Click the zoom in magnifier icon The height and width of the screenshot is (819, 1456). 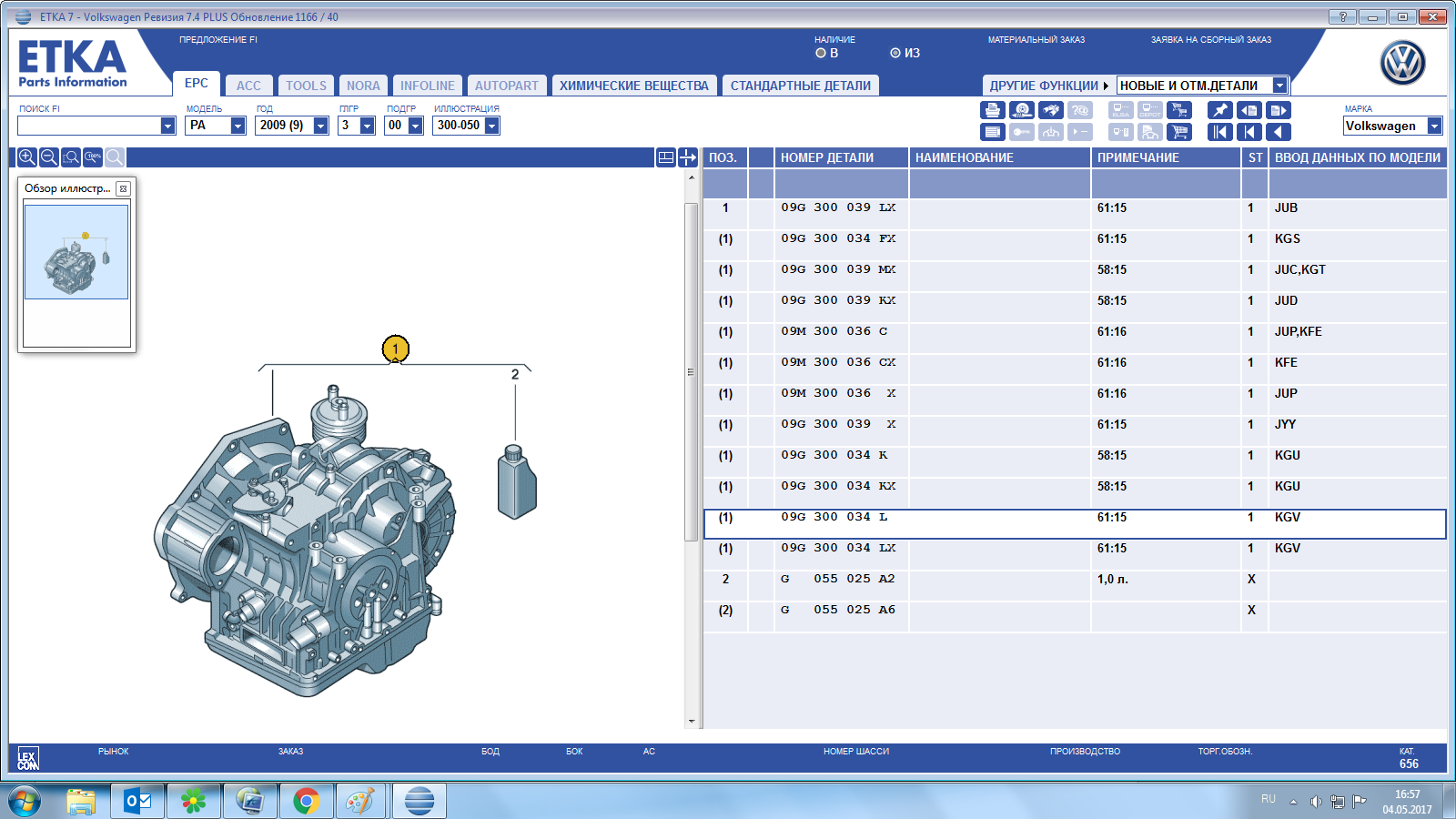point(27,157)
